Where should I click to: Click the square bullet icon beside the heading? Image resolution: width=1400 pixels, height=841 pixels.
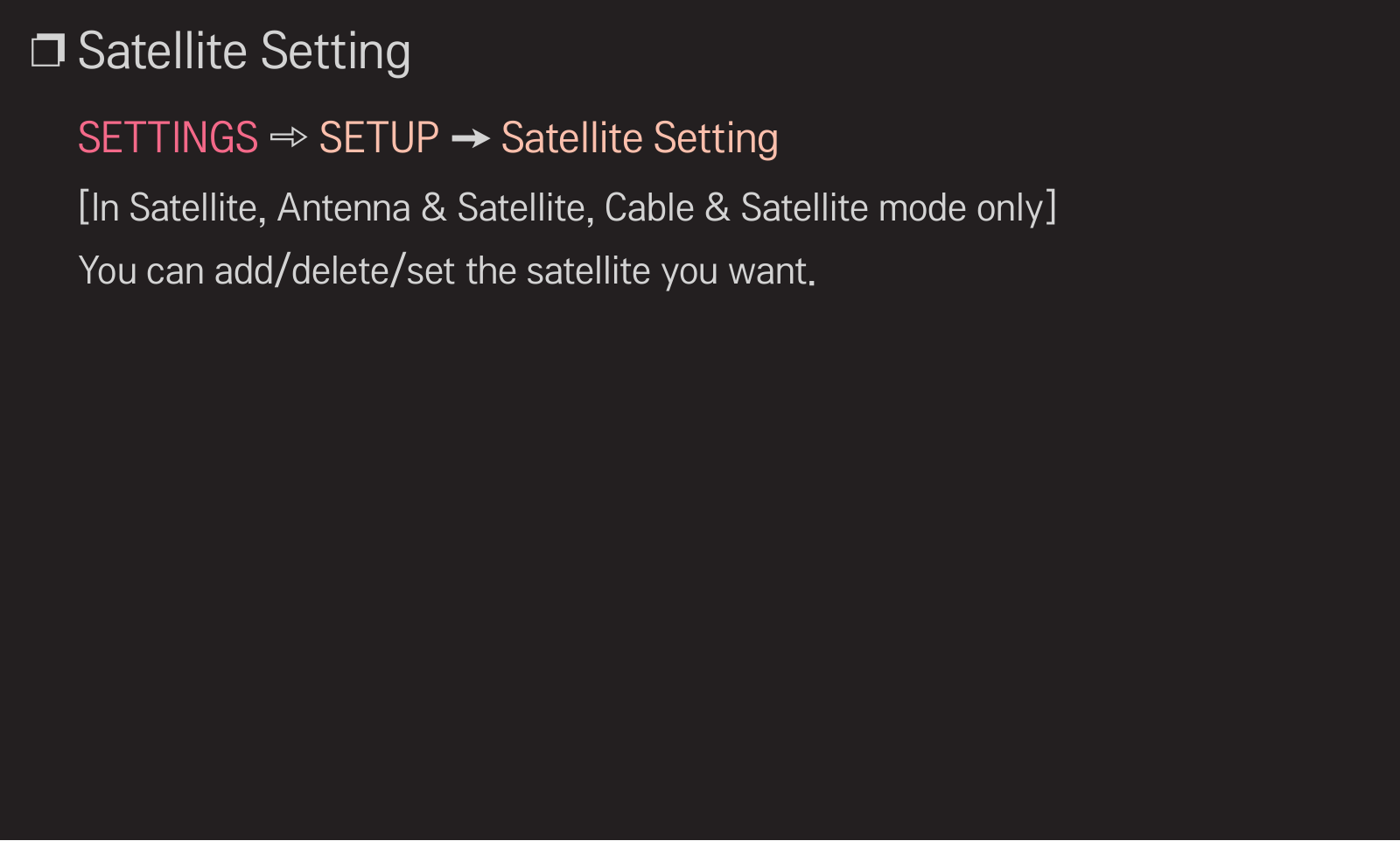point(48,51)
